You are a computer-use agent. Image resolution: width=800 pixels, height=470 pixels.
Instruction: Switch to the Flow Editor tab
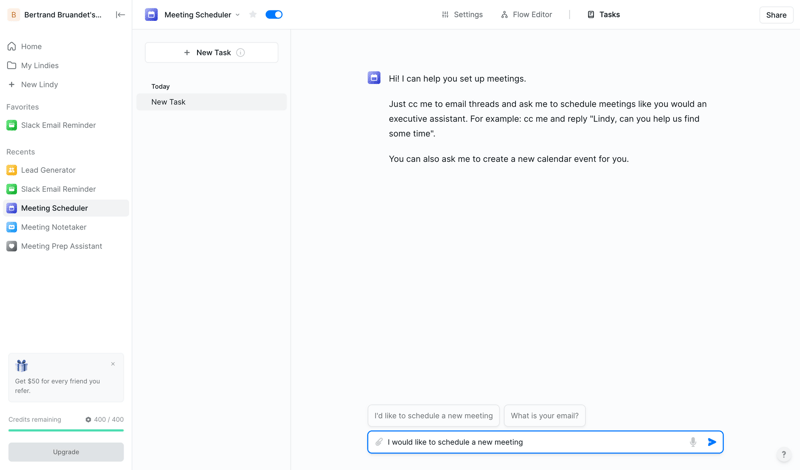pyautogui.click(x=527, y=15)
